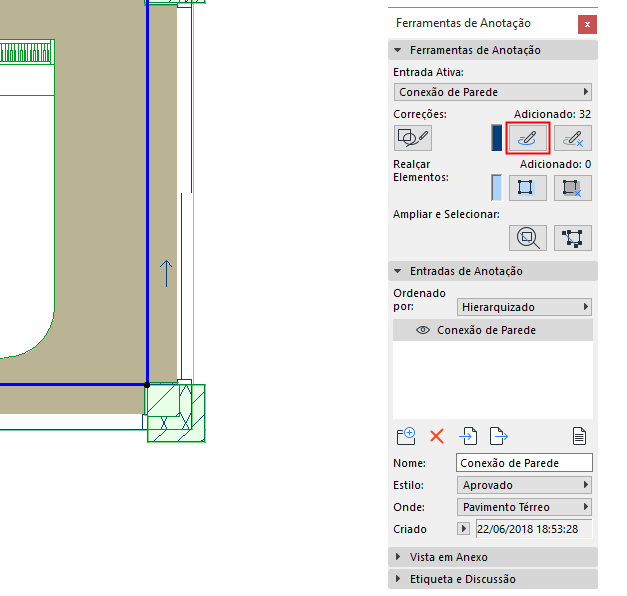Close the Ferramentas de Anotação palette
Image resolution: width=627 pixels, height=596 pixels.
pyautogui.click(x=587, y=24)
